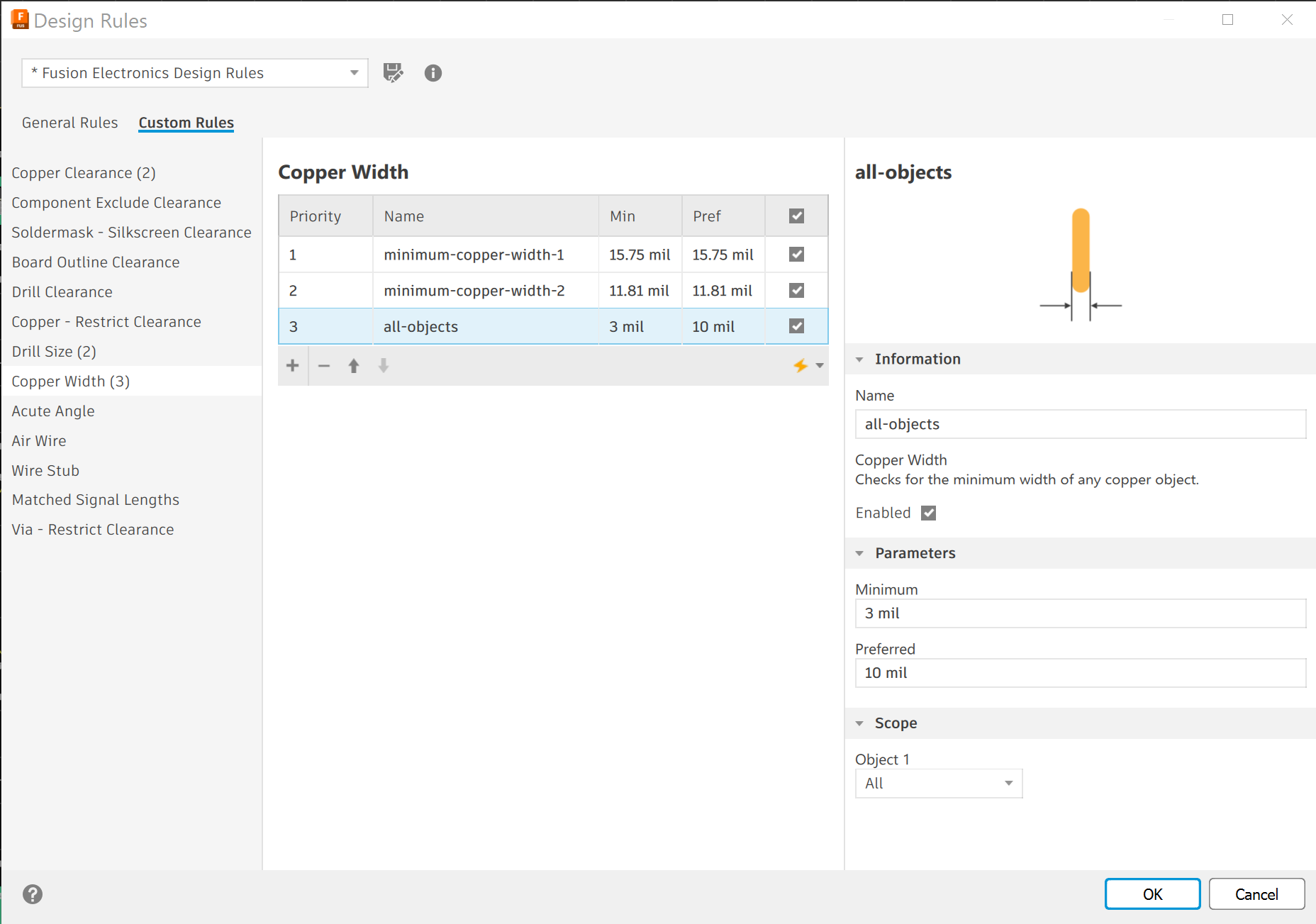Image resolution: width=1316 pixels, height=924 pixels.
Task: Click the rule Name input field
Action: 1081,424
